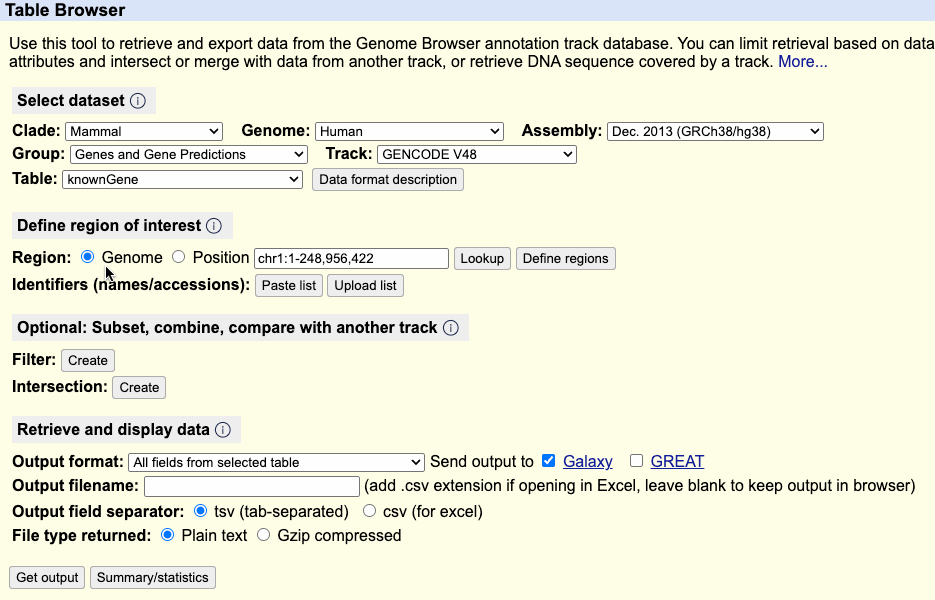Image resolution: width=935 pixels, height=600 pixels.
Task: Select Gzip compressed file type
Action: point(264,535)
